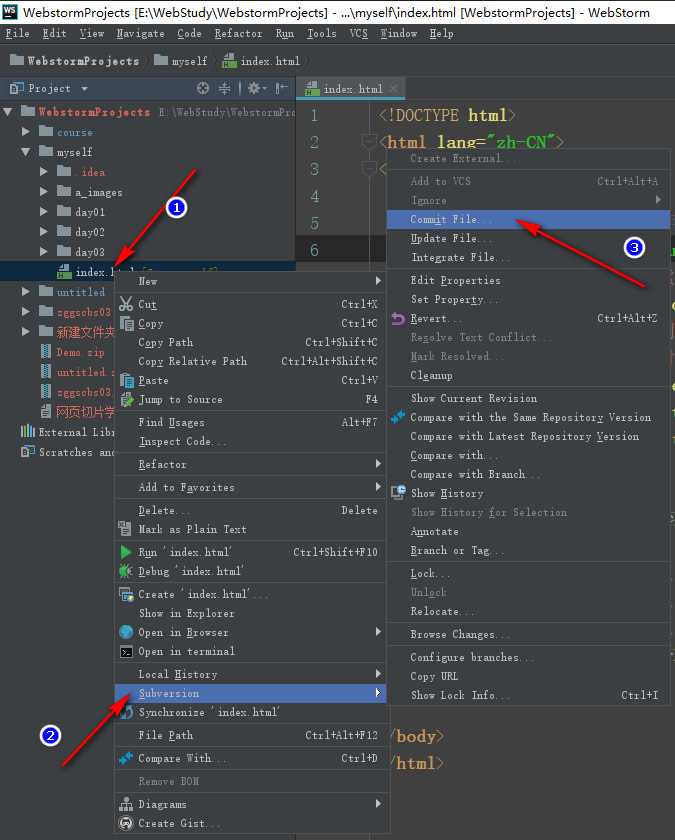Click the Compare With diff icon
The width and height of the screenshot is (675, 840).
(126, 758)
